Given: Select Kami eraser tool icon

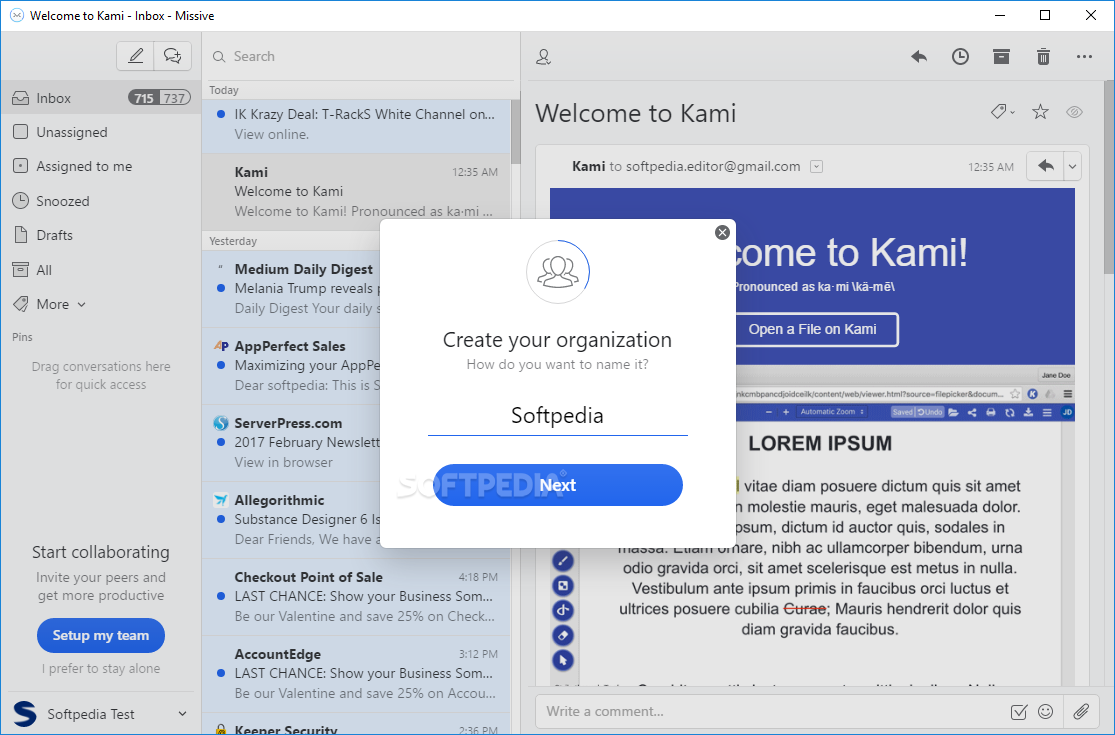Looking at the screenshot, I should point(562,635).
